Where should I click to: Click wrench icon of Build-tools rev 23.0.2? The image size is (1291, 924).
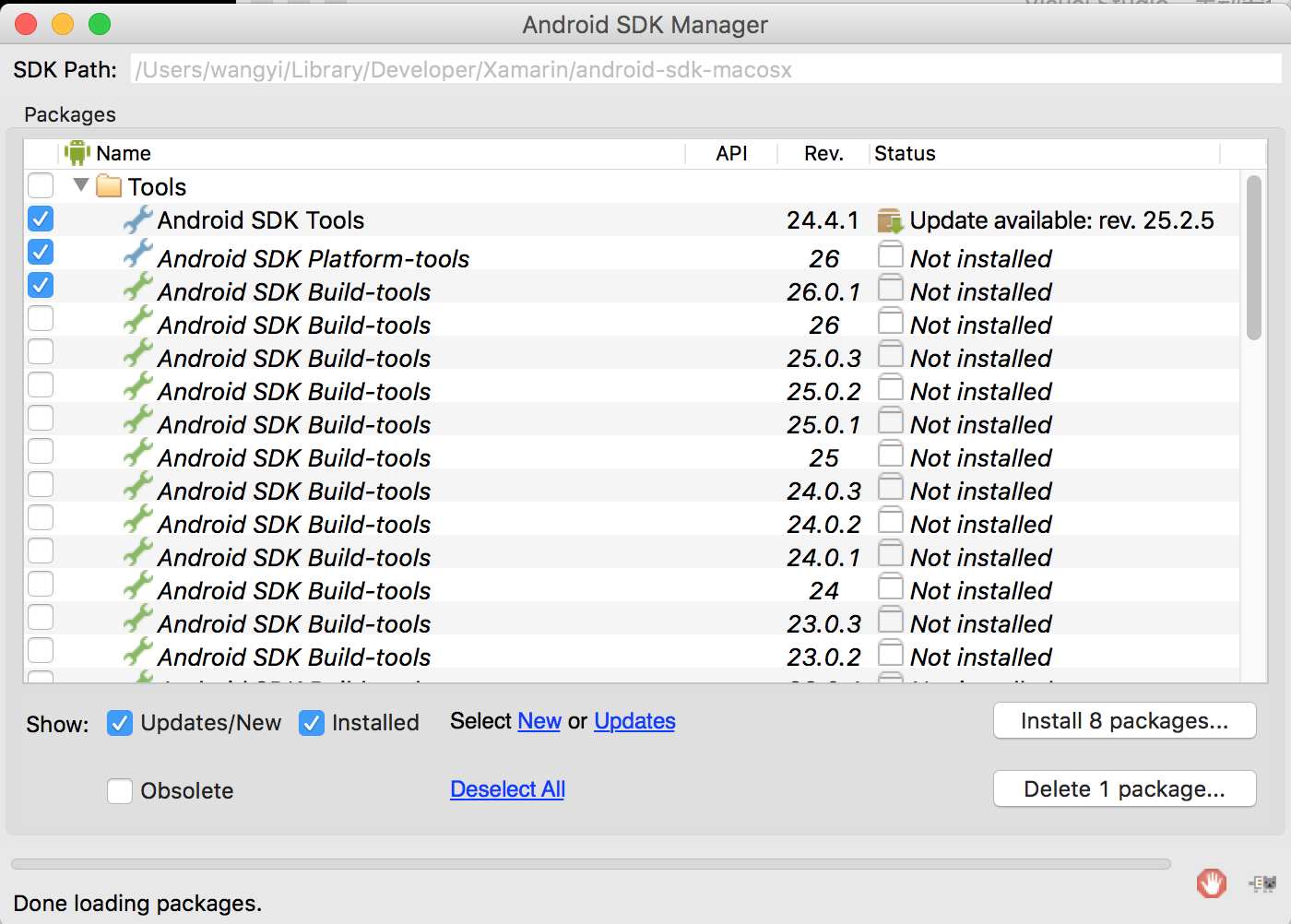tap(138, 652)
